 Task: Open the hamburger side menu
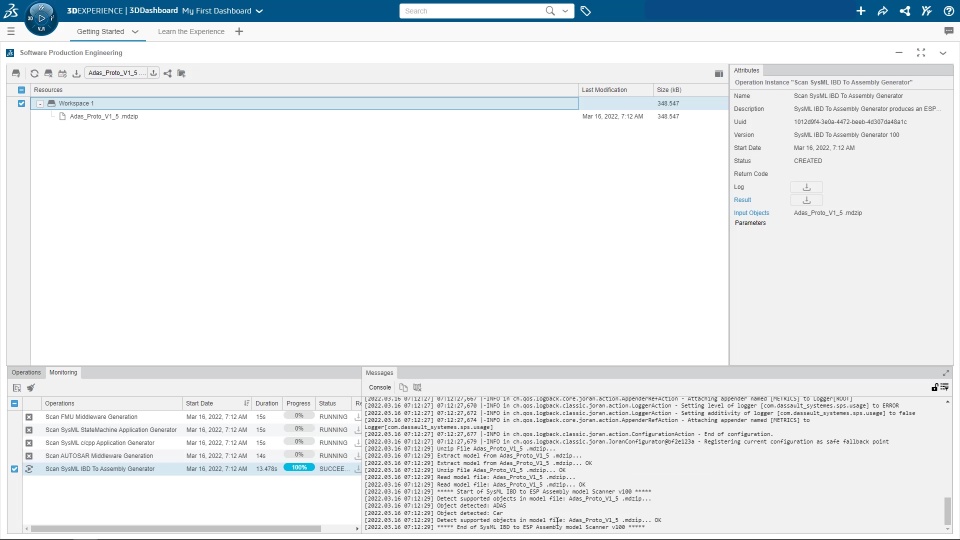click(x=11, y=31)
